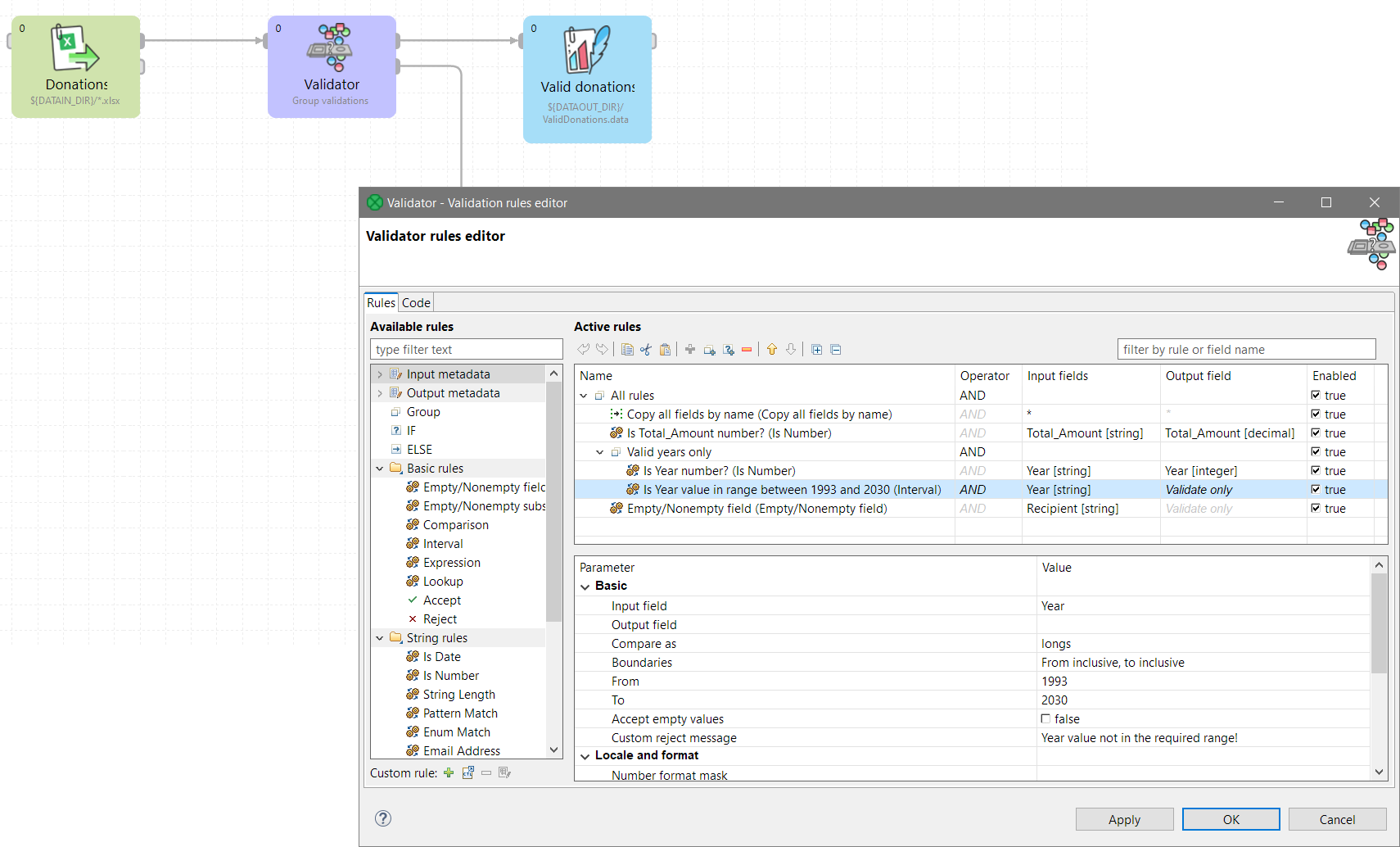Collapse the Locale and format section
This screenshot has width=1400, height=847.
[585, 755]
